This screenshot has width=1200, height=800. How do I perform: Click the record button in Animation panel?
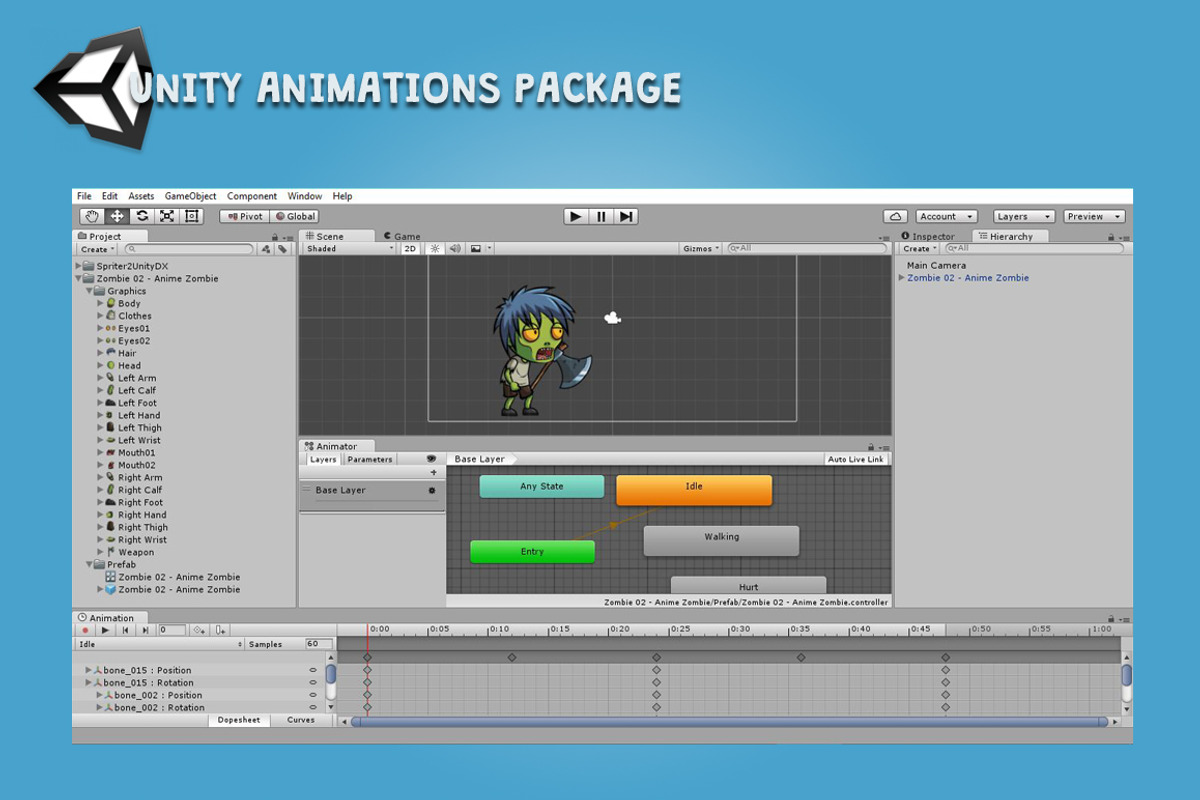click(85, 630)
